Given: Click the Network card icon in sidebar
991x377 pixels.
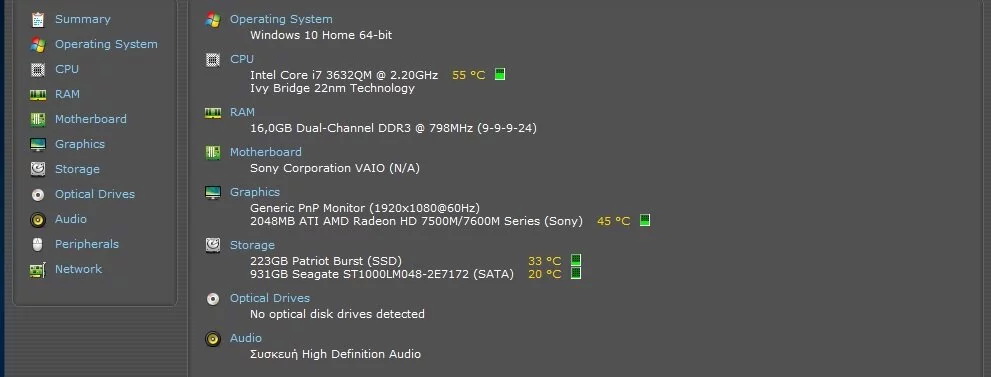Looking at the screenshot, I should [x=38, y=270].
